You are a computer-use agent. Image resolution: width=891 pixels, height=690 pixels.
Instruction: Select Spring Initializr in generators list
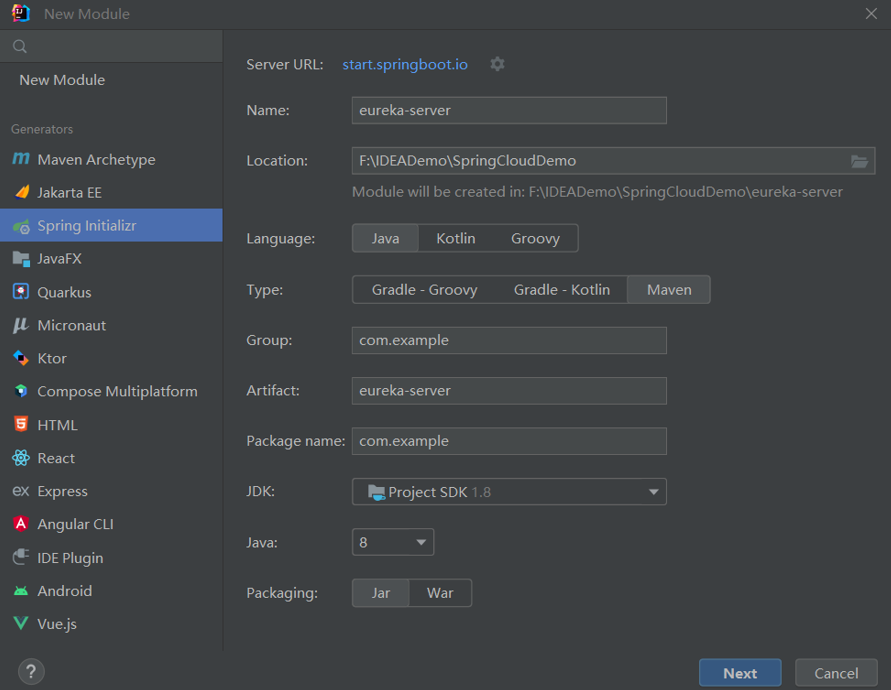coord(87,226)
